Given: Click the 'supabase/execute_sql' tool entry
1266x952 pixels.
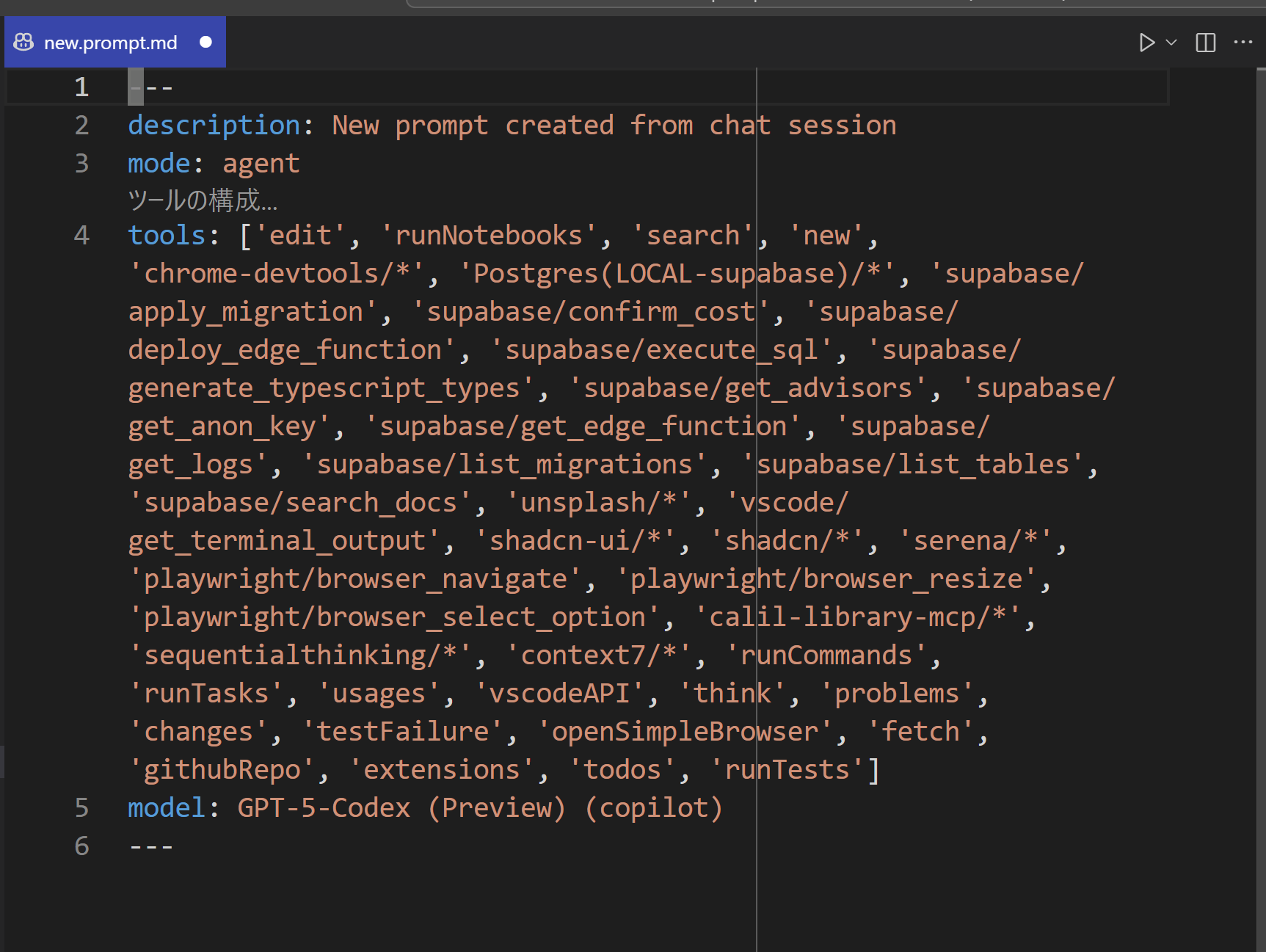Looking at the screenshot, I should point(661,350).
